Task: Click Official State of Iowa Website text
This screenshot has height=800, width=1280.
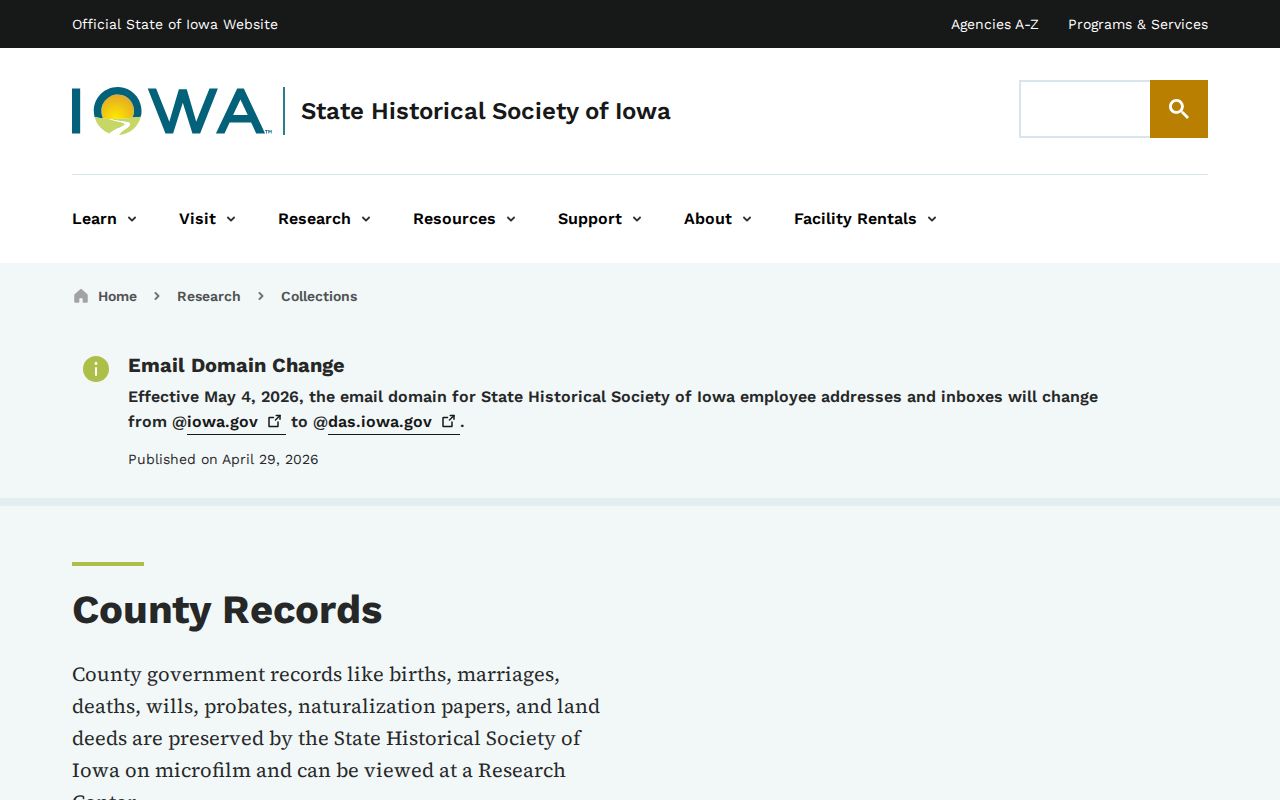Action: click(175, 24)
